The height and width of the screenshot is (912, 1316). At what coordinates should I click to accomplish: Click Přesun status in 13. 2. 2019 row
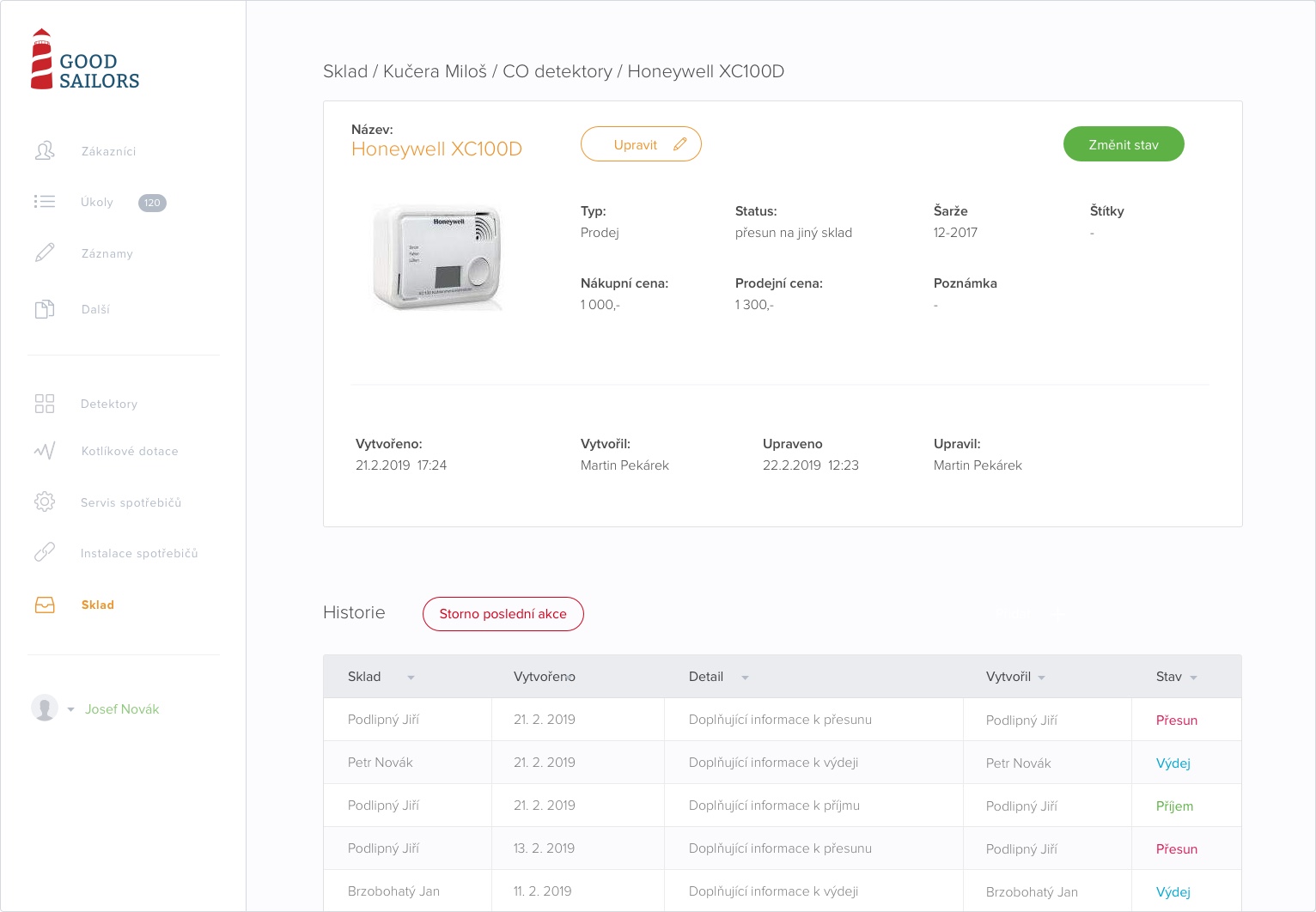(x=1177, y=849)
